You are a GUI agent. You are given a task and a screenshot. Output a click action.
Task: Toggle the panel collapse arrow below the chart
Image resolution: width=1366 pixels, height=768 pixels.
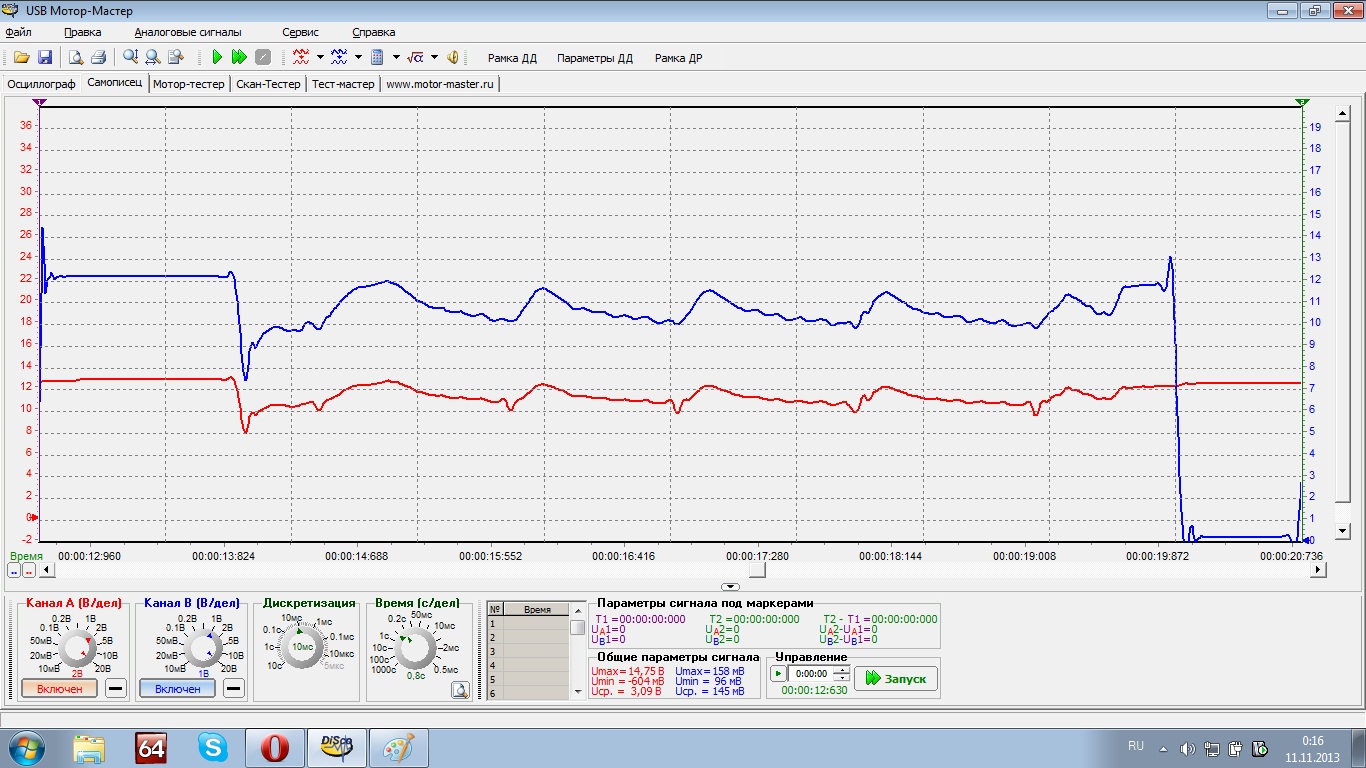click(x=730, y=587)
